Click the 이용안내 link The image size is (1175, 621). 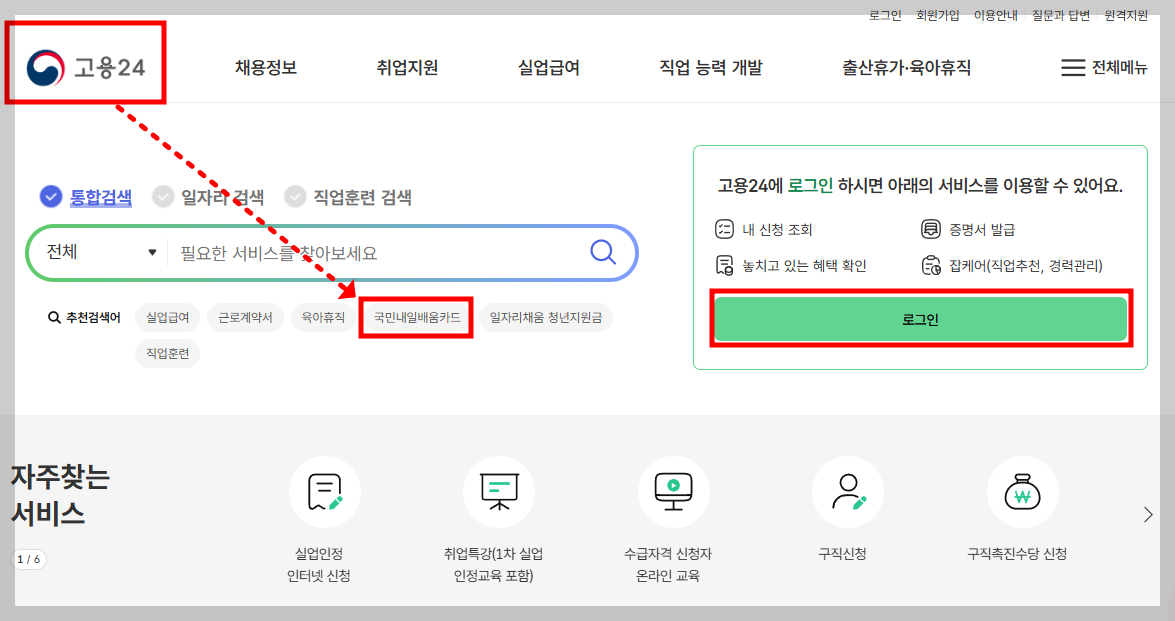(995, 16)
